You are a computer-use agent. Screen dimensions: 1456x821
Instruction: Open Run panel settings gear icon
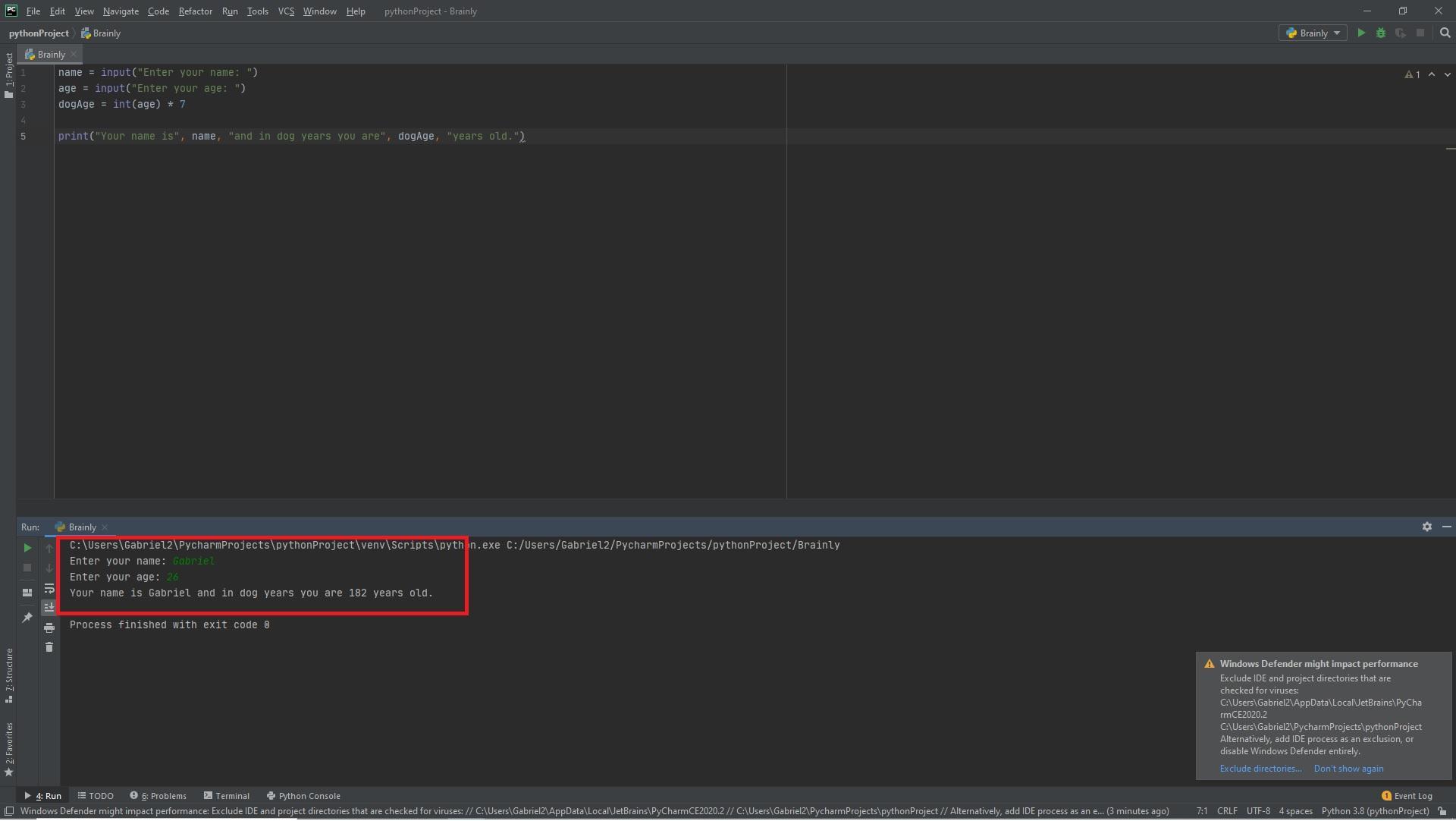point(1426,527)
